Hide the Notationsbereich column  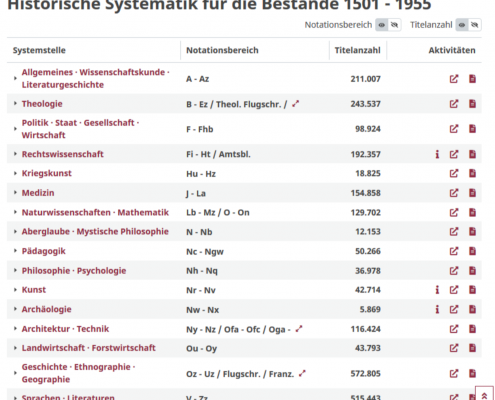coord(395,25)
